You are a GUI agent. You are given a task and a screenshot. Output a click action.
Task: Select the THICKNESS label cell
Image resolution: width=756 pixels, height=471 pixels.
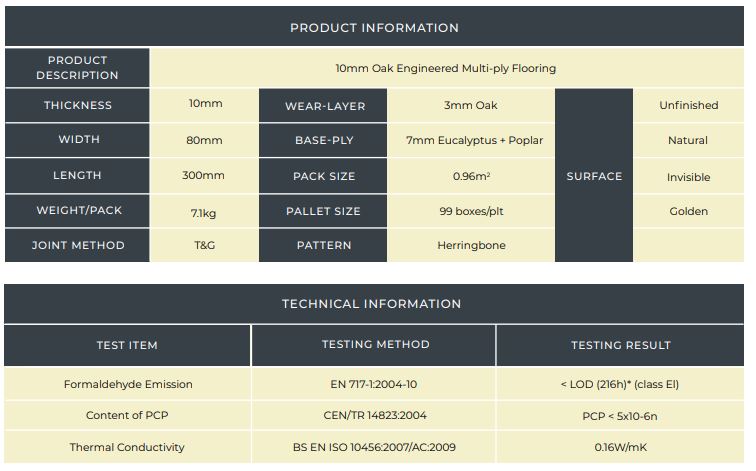pos(77,105)
